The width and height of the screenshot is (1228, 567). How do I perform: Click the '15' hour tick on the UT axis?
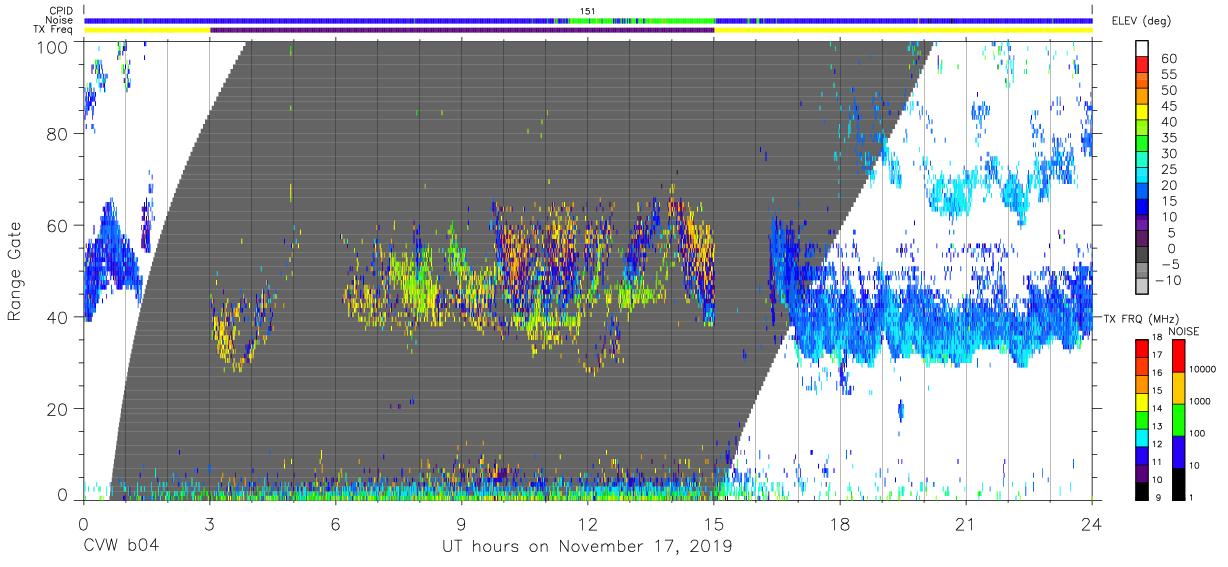(x=714, y=522)
